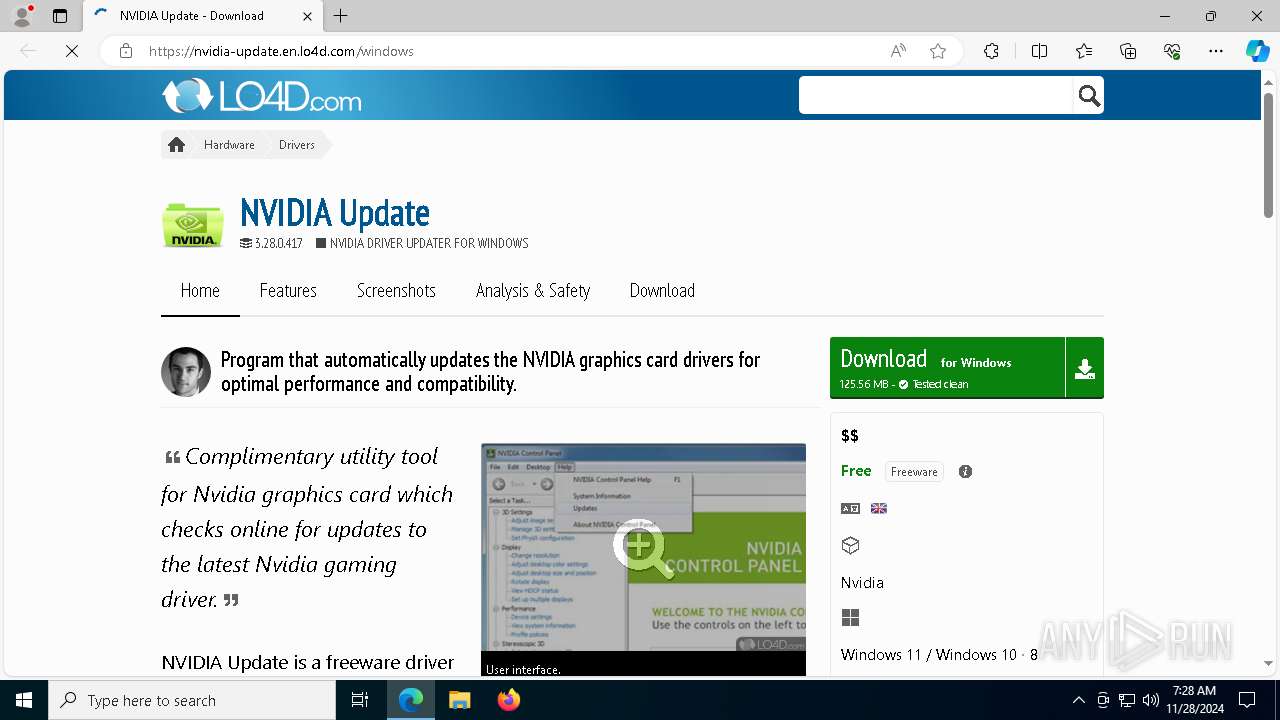Viewport: 1280px width, 720px height.
Task: Click the LO4D.com logo
Action: click(262, 96)
